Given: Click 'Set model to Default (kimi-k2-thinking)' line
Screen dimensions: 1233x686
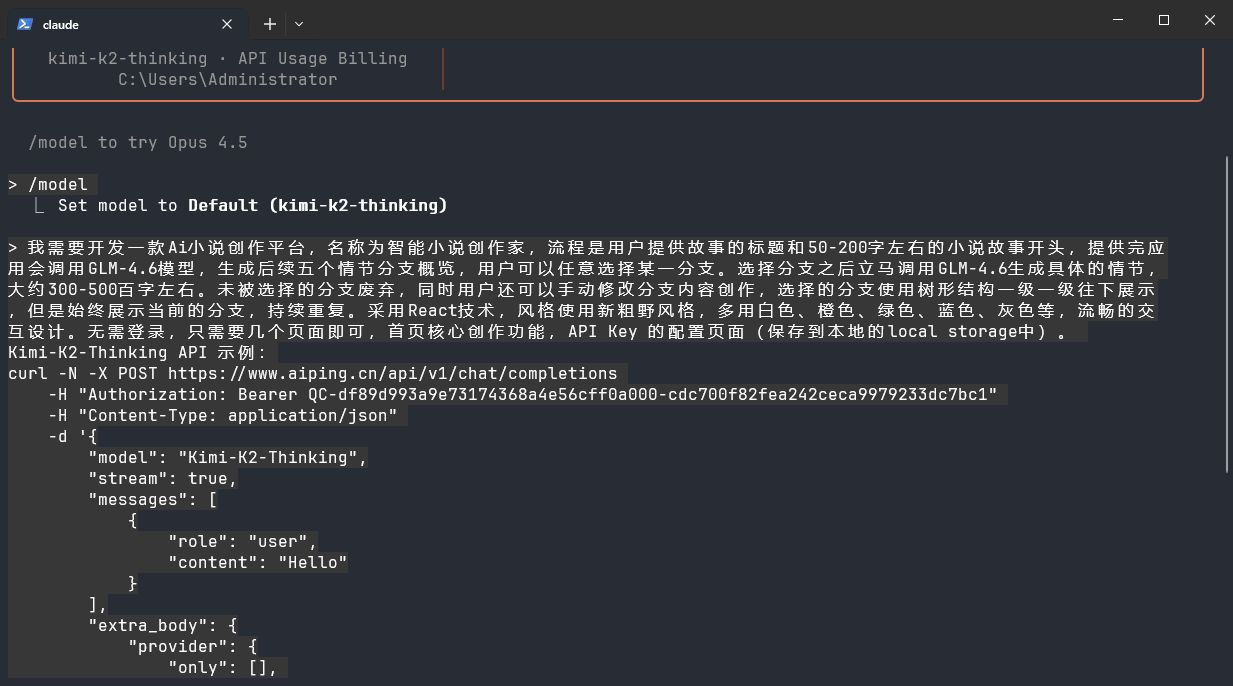Looking at the screenshot, I should 252,205.
